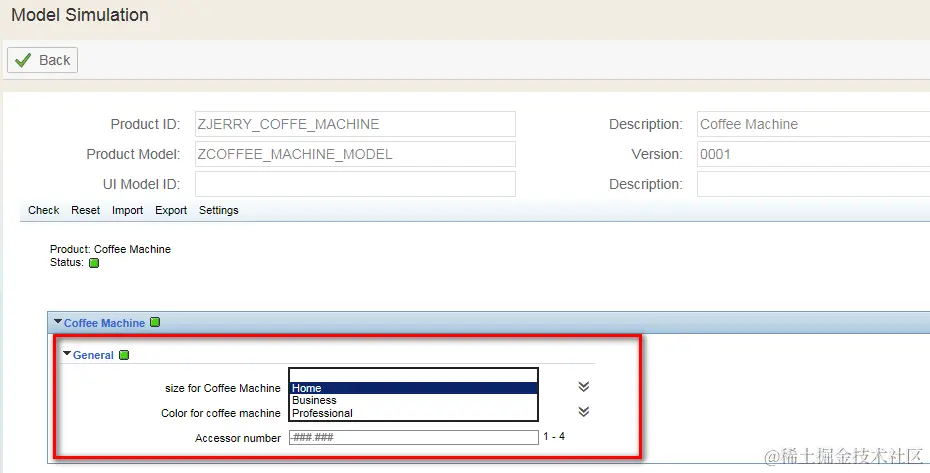The width and height of the screenshot is (930, 473).
Task: Click the Coffee Machine description field
Action: pyautogui.click(x=813, y=124)
